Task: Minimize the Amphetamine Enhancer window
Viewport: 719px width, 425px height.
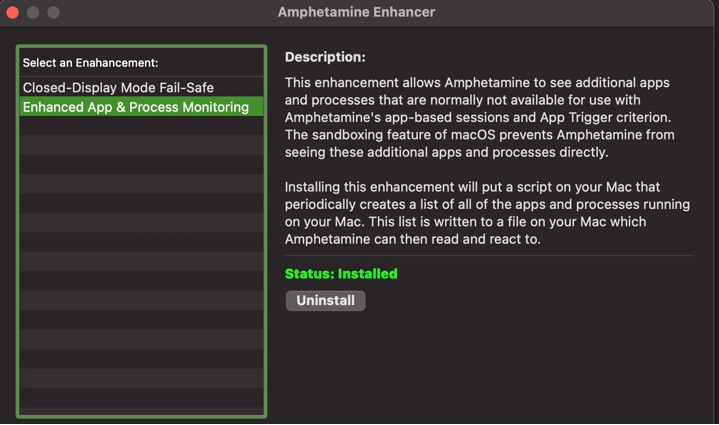Action: tap(33, 13)
